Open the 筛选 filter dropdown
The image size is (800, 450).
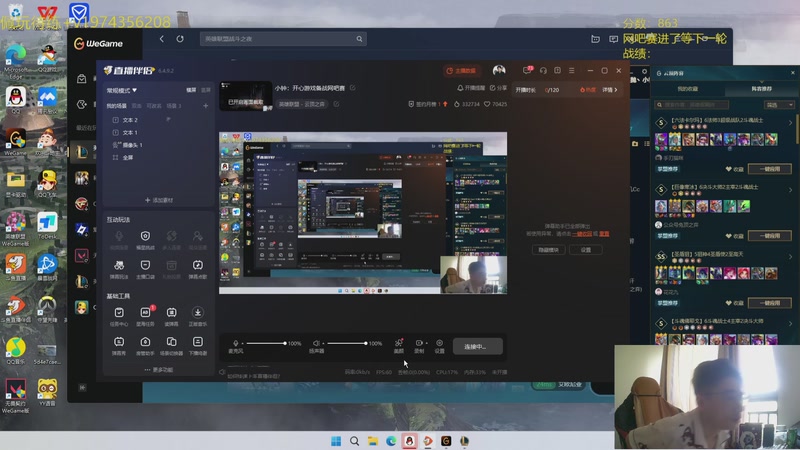tap(780, 105)
